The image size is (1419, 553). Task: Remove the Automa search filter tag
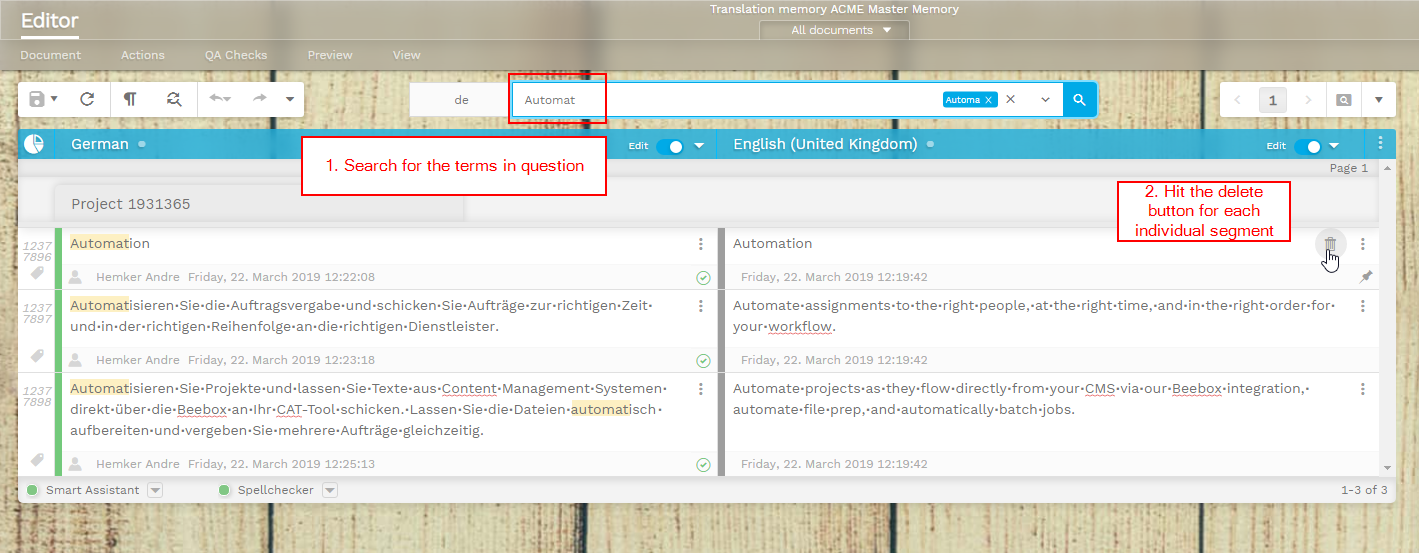(x=988, y=100)
